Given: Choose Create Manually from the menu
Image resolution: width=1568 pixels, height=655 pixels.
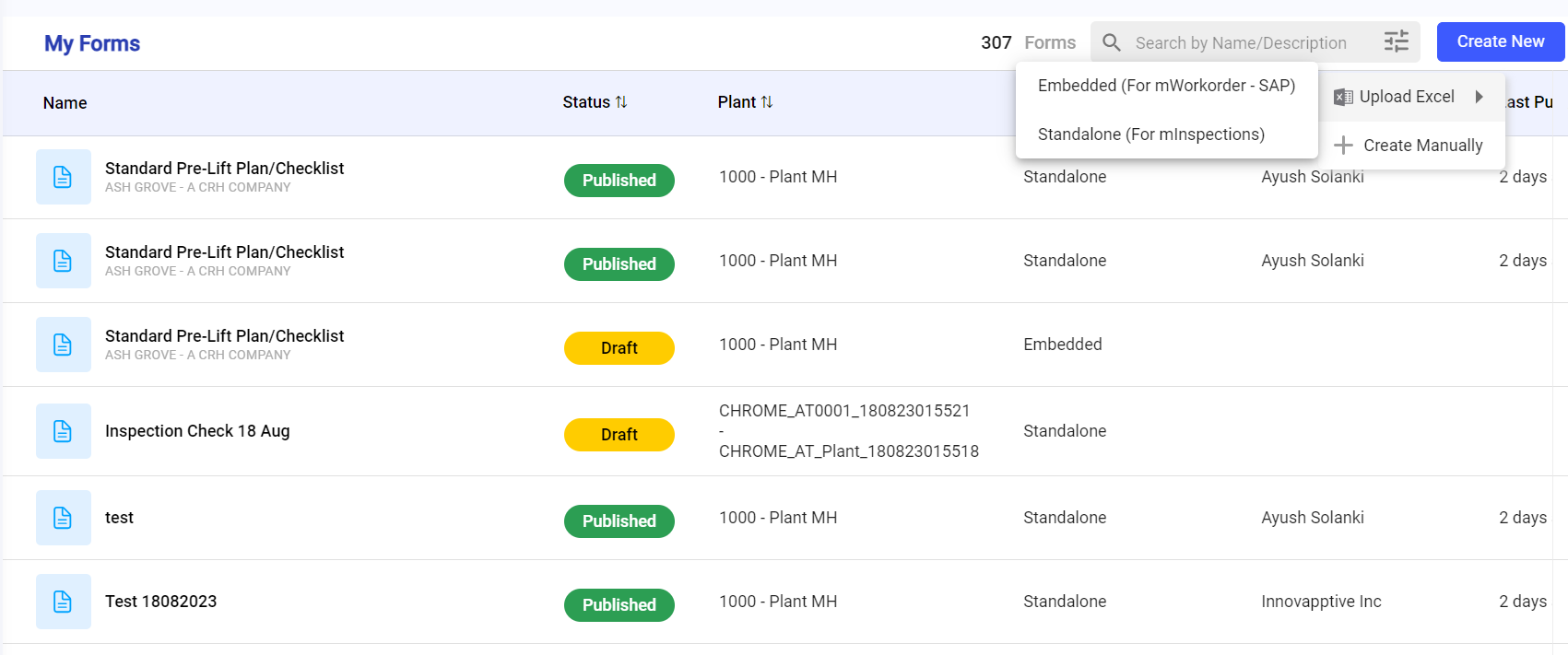Looking at the screenshot, I should tap(1422, 146).
